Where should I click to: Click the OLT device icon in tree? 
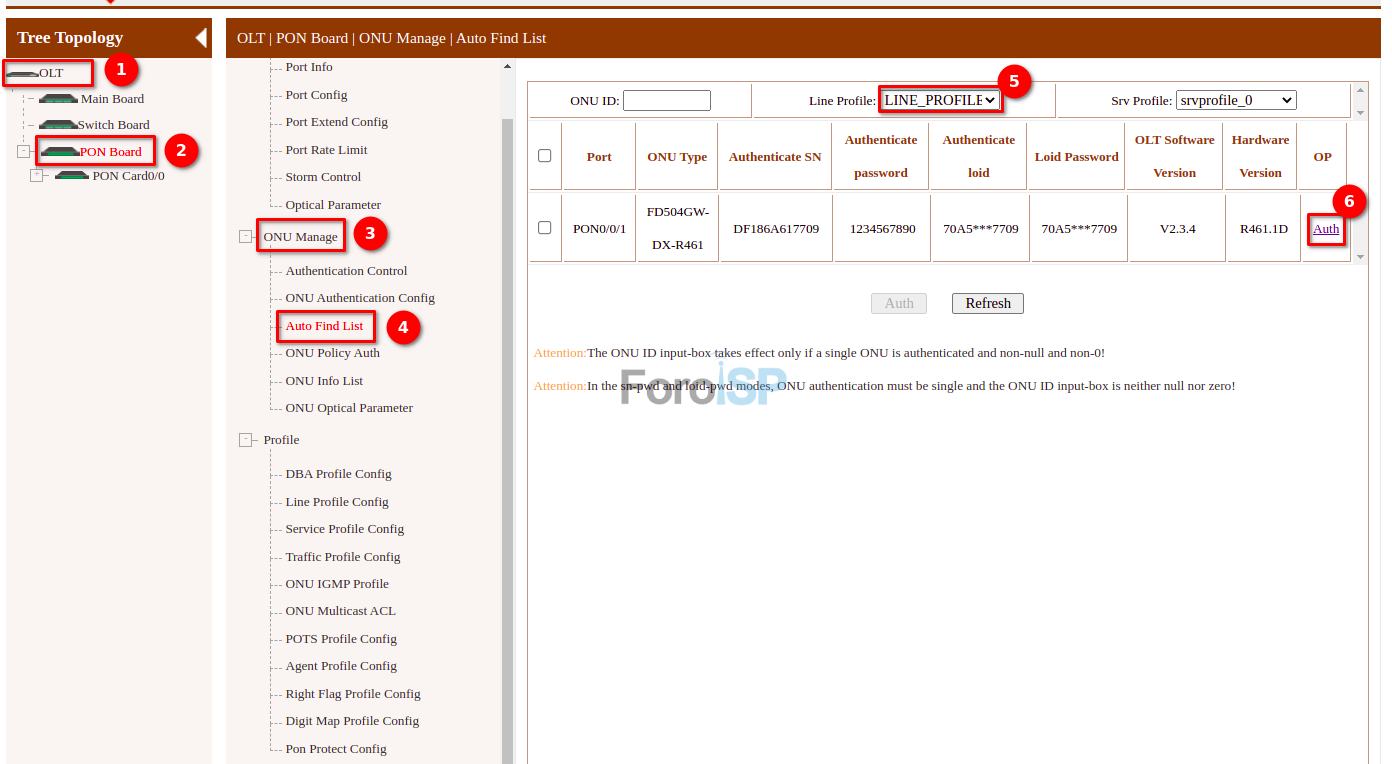coord(23,74)
